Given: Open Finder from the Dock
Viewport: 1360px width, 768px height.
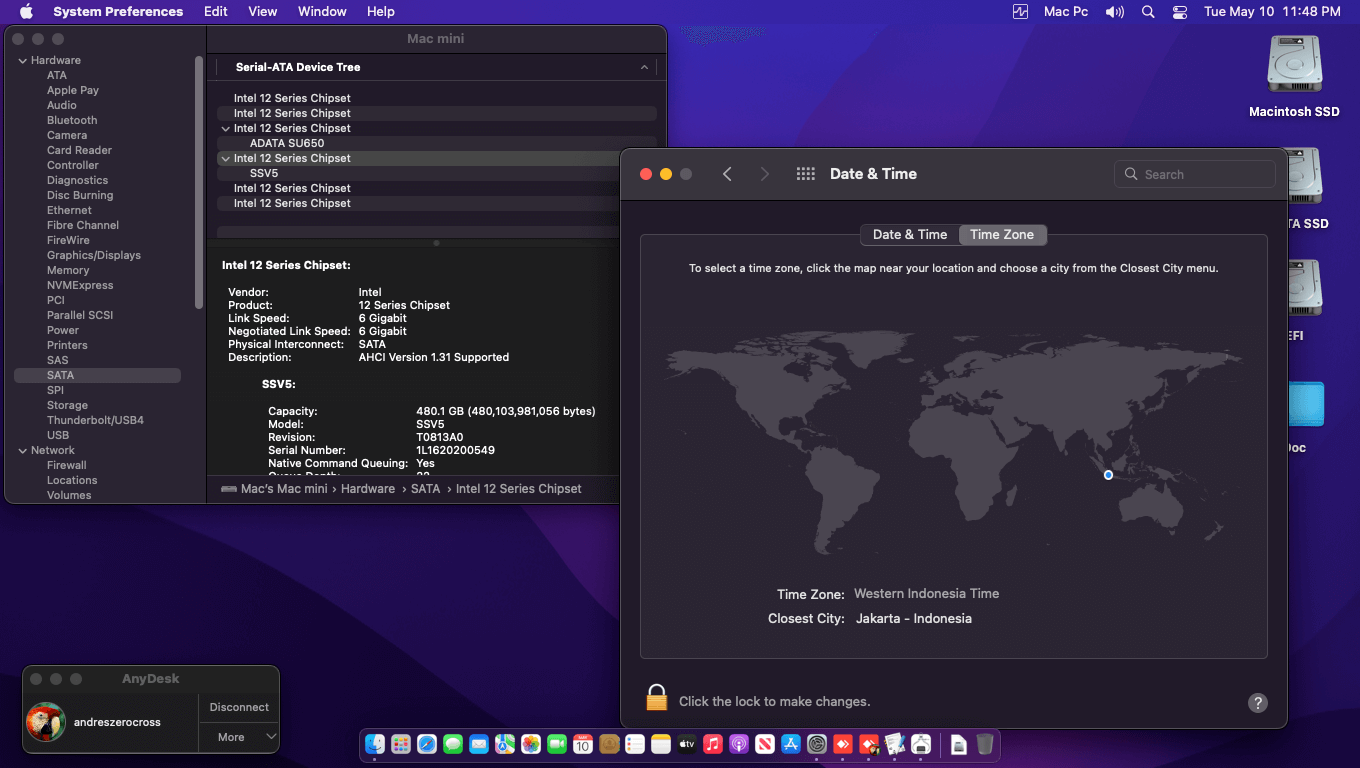Looking at the screenshot, I should (375, 744).
